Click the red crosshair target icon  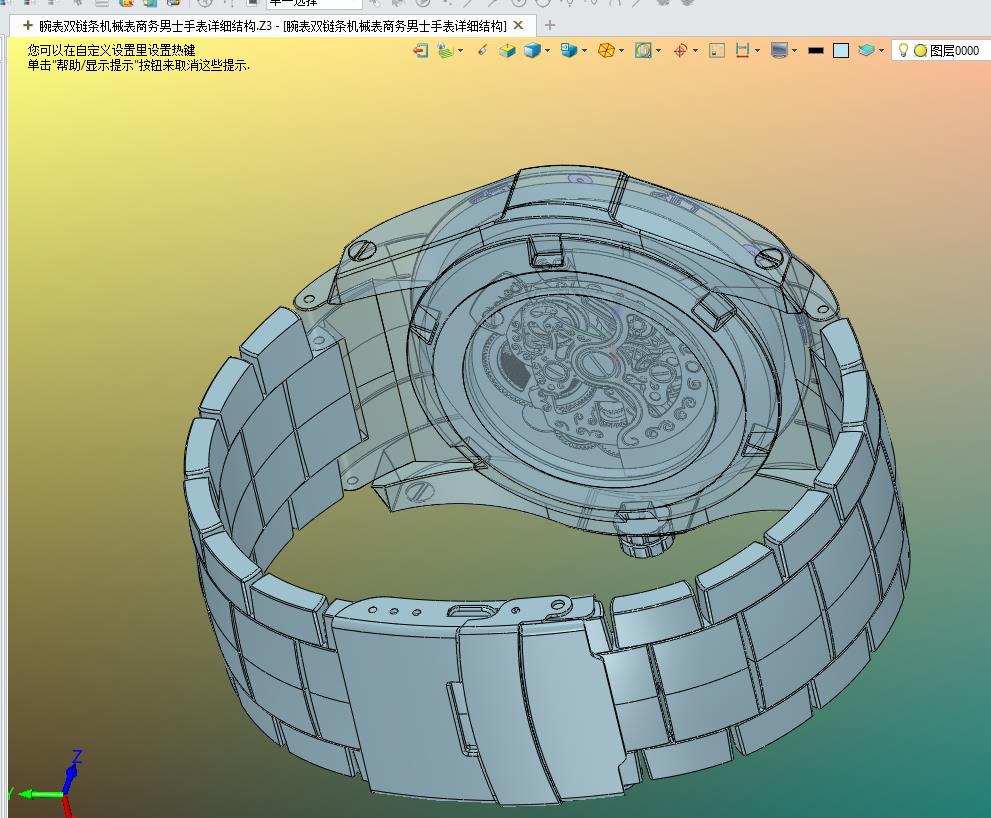pyautogui.click(x=680, y=51)
